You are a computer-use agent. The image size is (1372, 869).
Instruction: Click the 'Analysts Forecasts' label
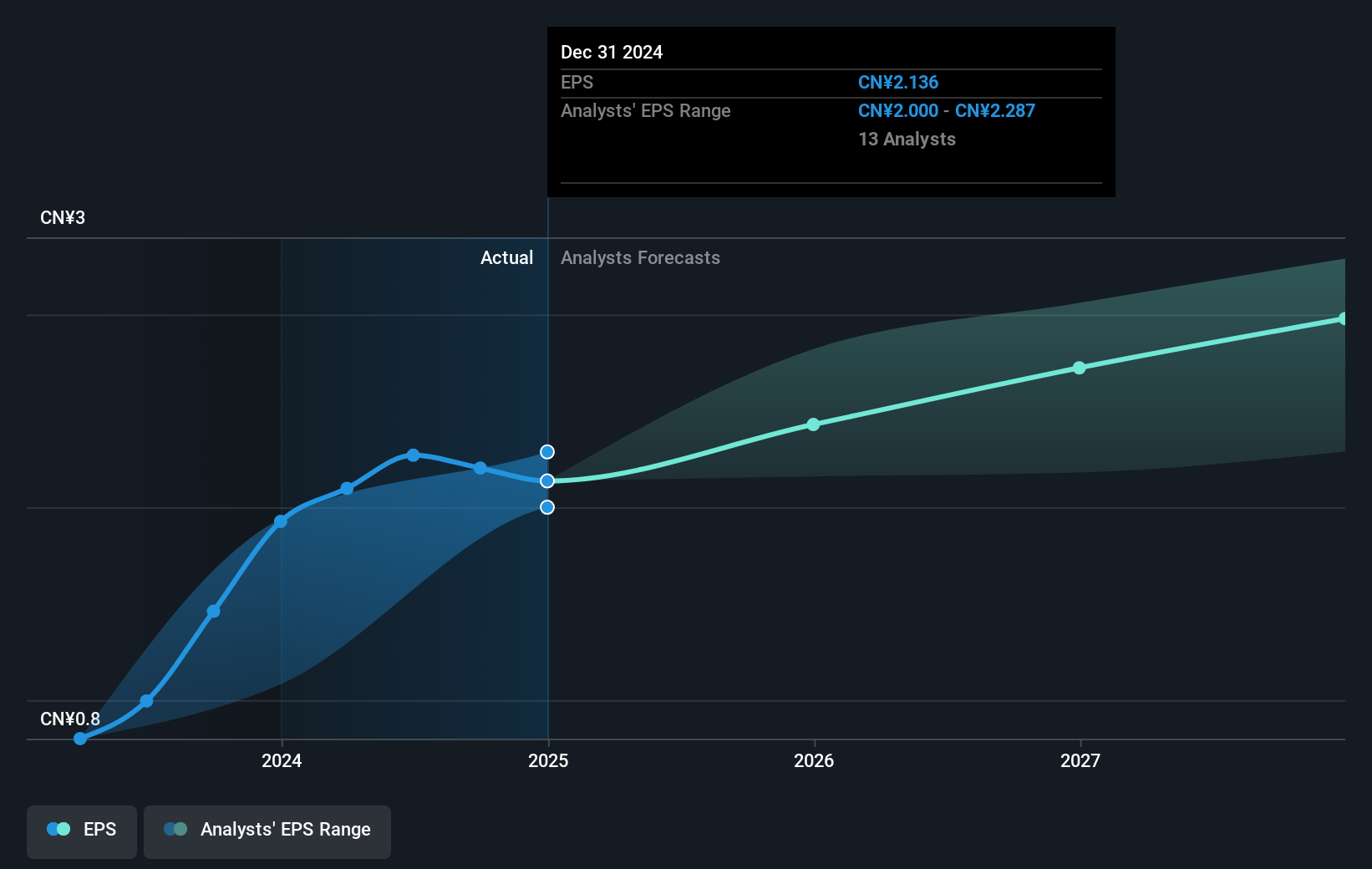click(x=640, y=258)
